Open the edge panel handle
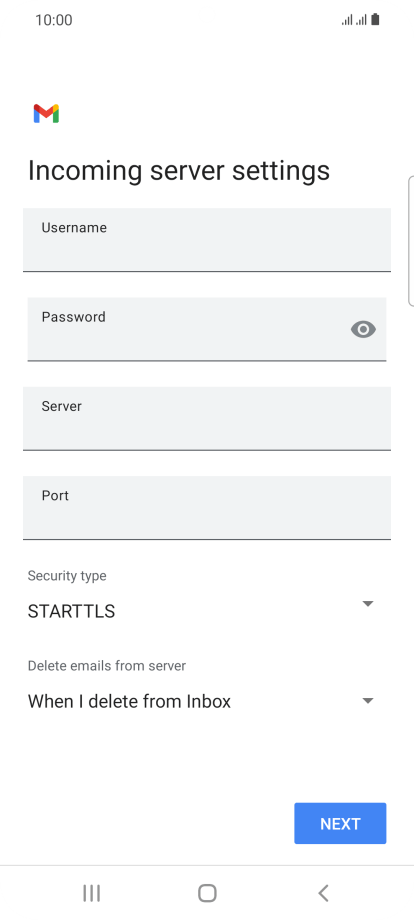Image resolution: width=414 pixels, height=920 pixels. pos(410,241)
